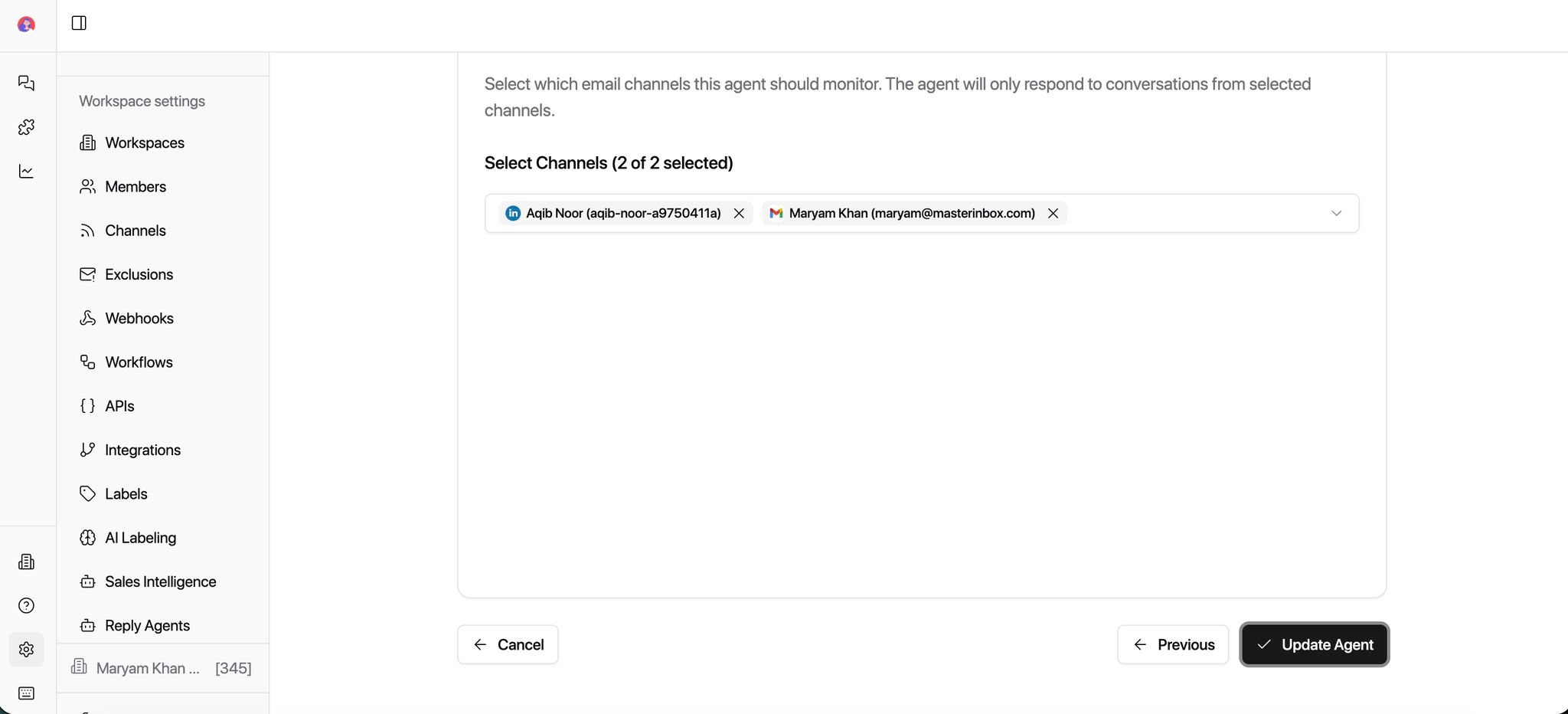Open the analytics chart icon

click(x=26, y=171)
